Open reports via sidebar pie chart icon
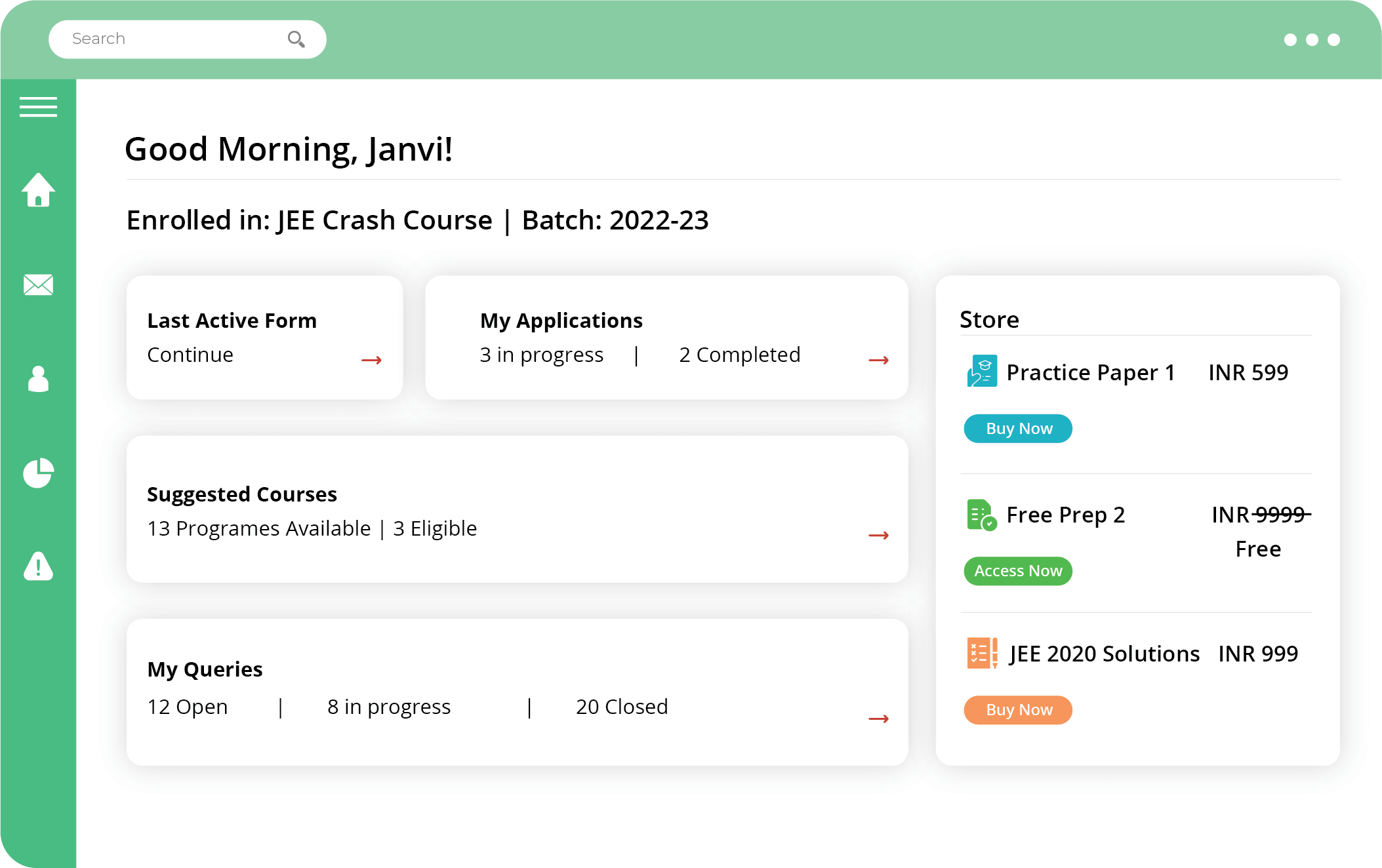 tap(38, 473)
